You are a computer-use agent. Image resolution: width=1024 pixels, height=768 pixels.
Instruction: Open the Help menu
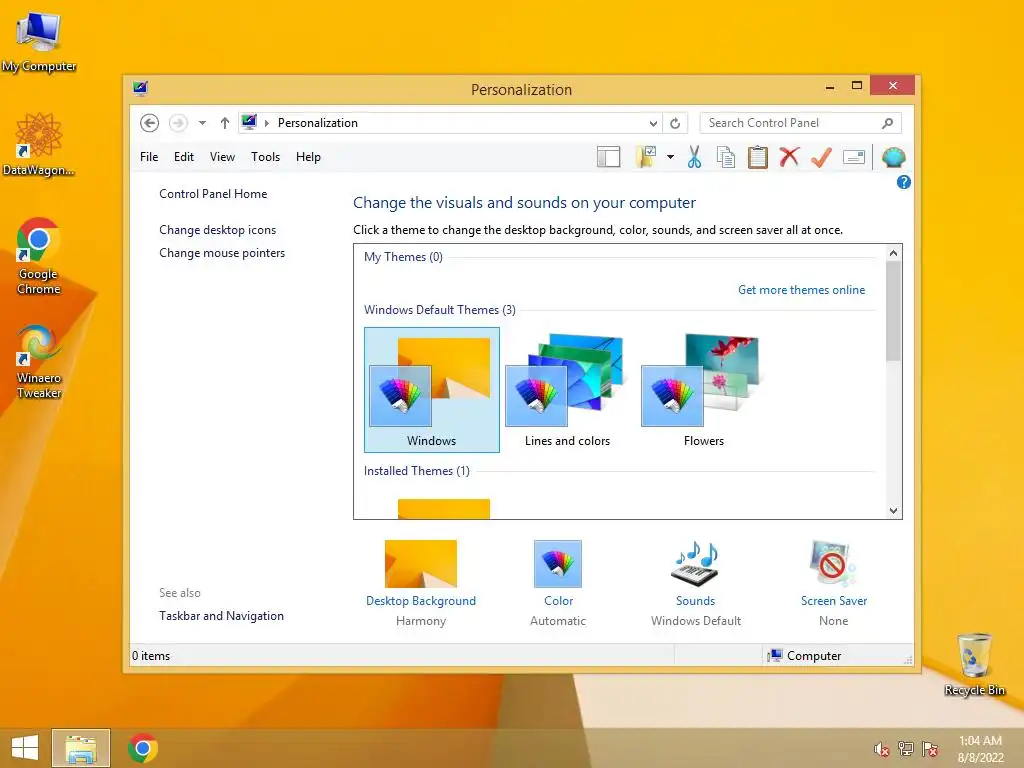(308, 157)
